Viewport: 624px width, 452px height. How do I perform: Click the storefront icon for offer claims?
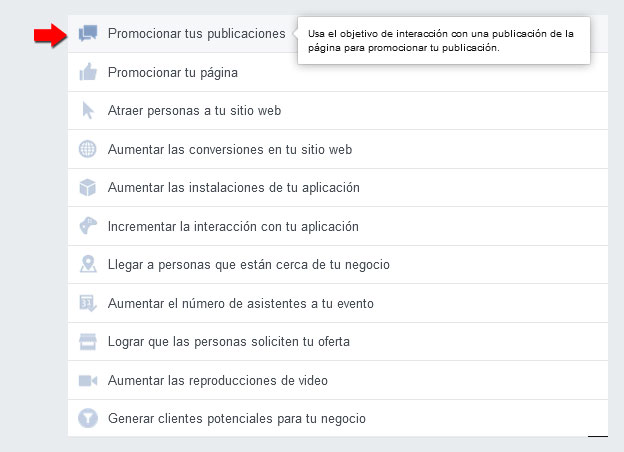point(88,341)
